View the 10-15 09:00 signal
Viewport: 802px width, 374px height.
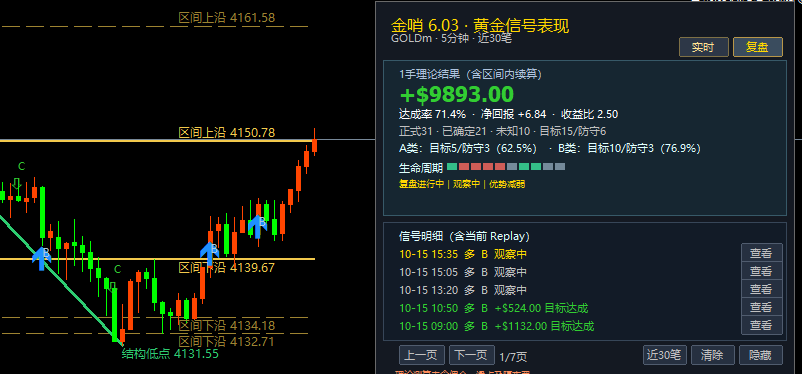coord(762,325)
